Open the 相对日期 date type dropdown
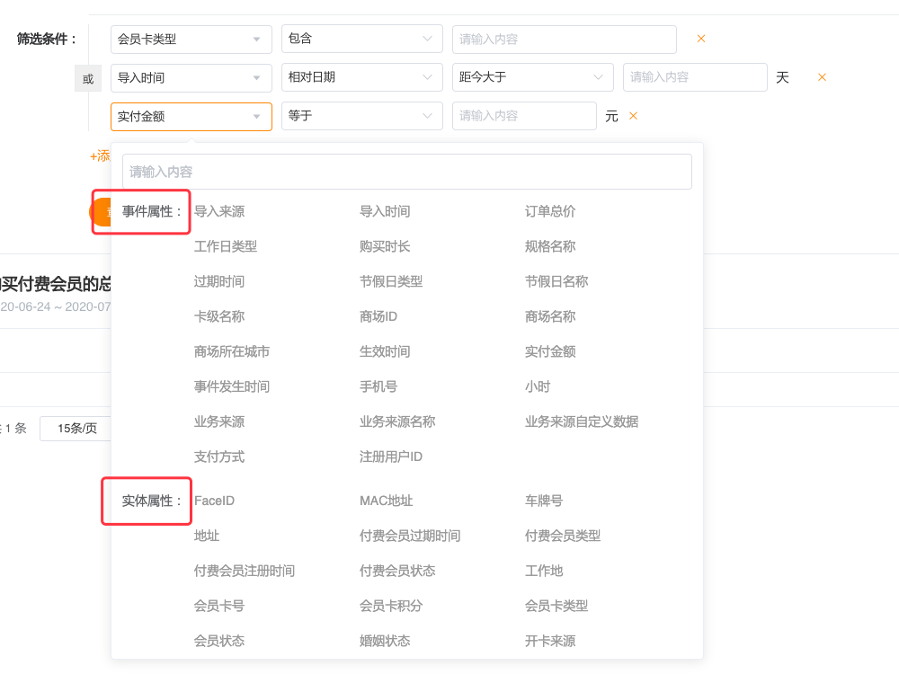Image resolution: width=899 pixels, height=683 pixels. point(361,77)
